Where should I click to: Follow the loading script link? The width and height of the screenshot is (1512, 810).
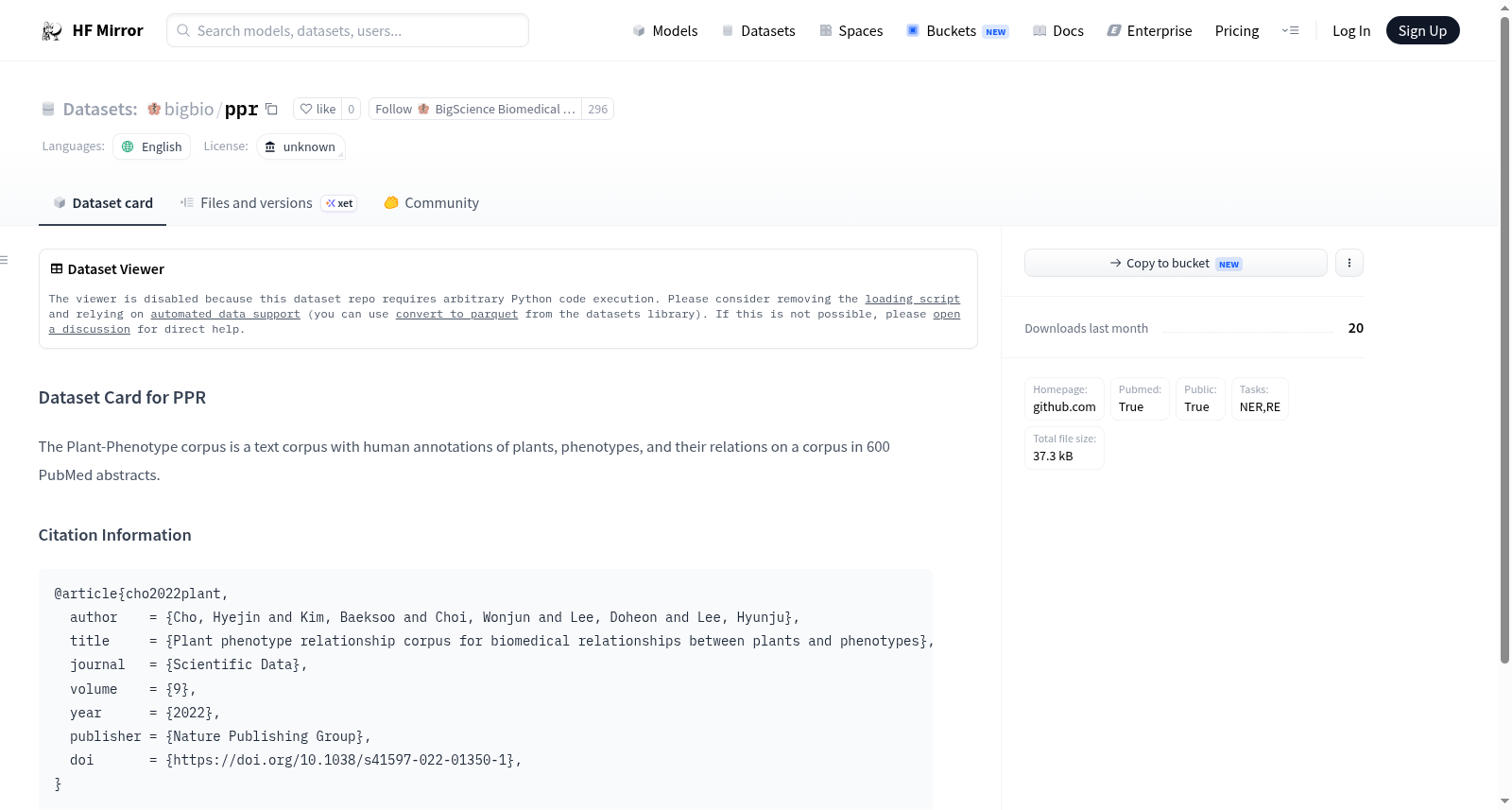pyautogui.click(x=912, y=299)
